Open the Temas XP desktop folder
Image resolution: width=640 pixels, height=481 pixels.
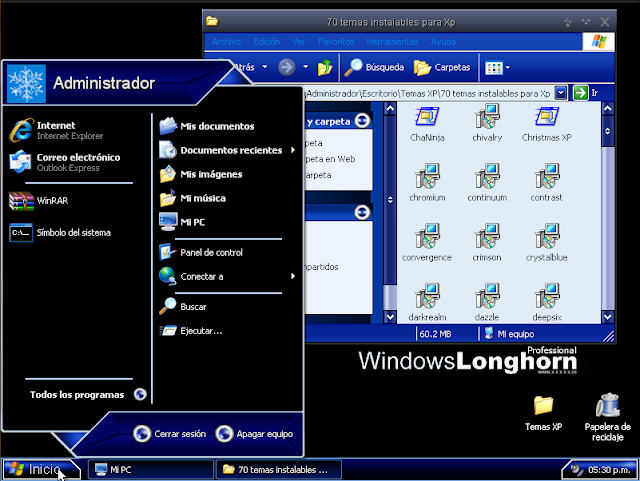point(543,413)
